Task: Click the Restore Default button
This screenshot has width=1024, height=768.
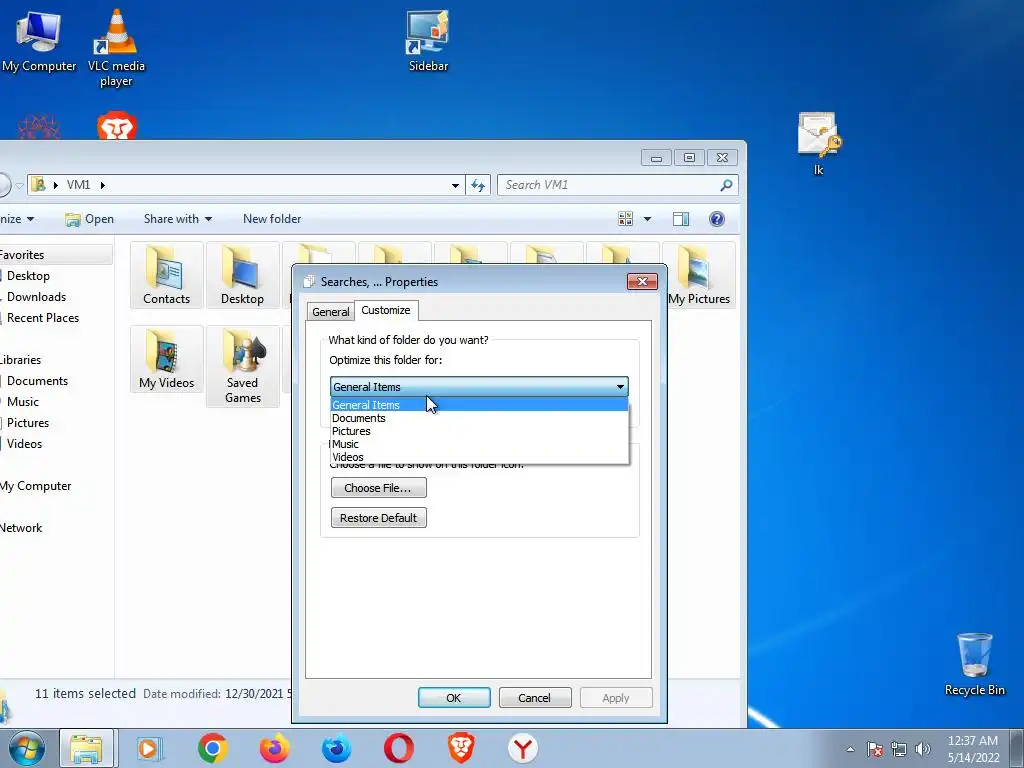Action: [x=379, y=518]
